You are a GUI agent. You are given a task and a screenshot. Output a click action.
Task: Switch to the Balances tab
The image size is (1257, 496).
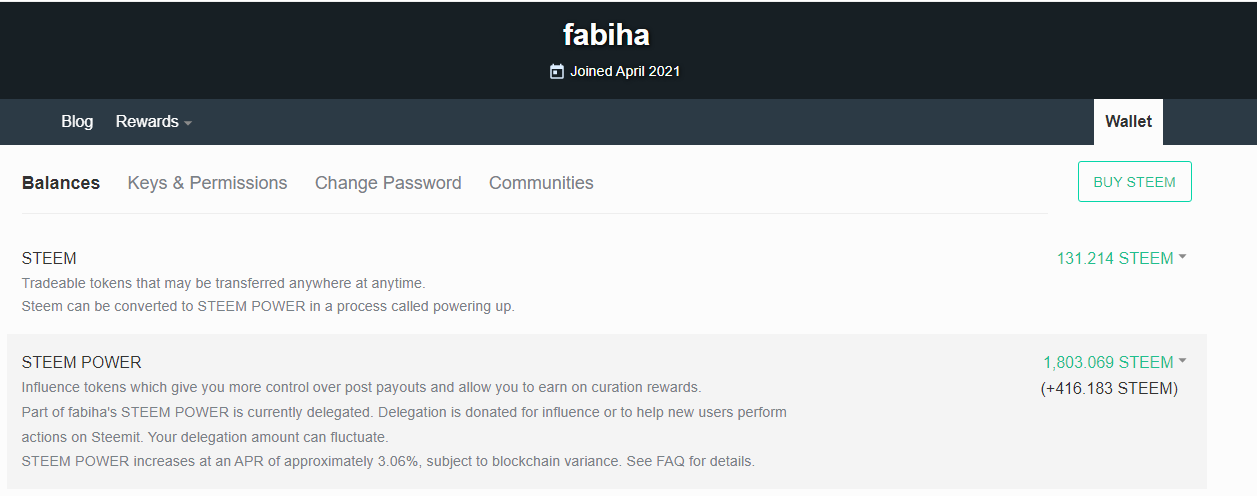click(x=61, y=183)
